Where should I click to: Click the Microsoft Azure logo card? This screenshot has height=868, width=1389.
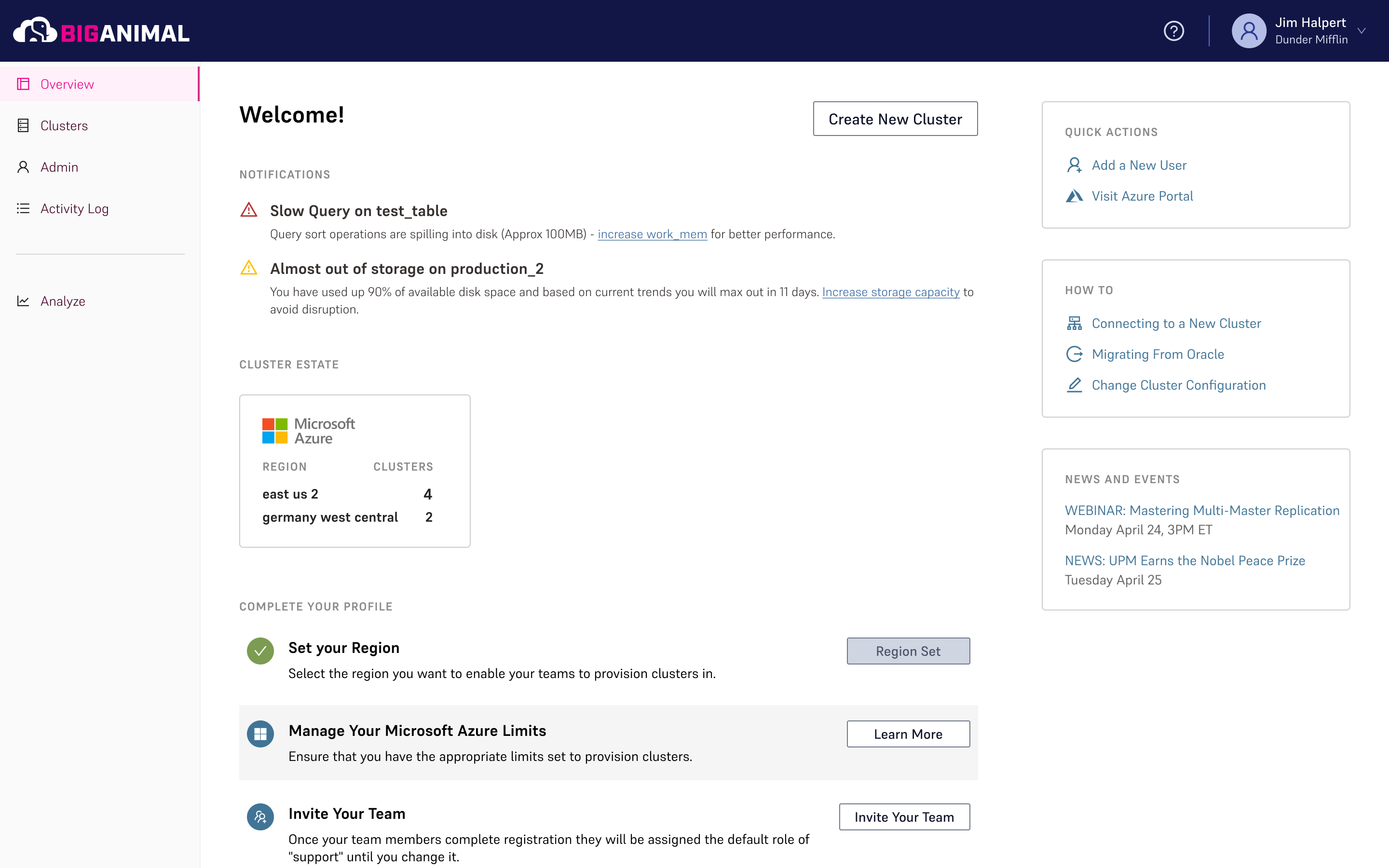[309, 431]
